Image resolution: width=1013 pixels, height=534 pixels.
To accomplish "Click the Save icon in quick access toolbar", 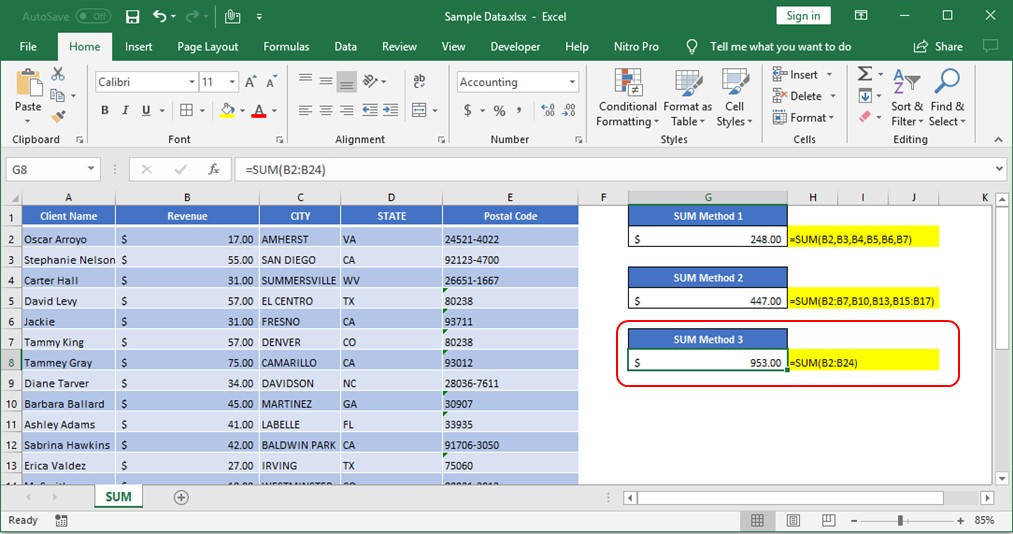I will pos(132,17).
